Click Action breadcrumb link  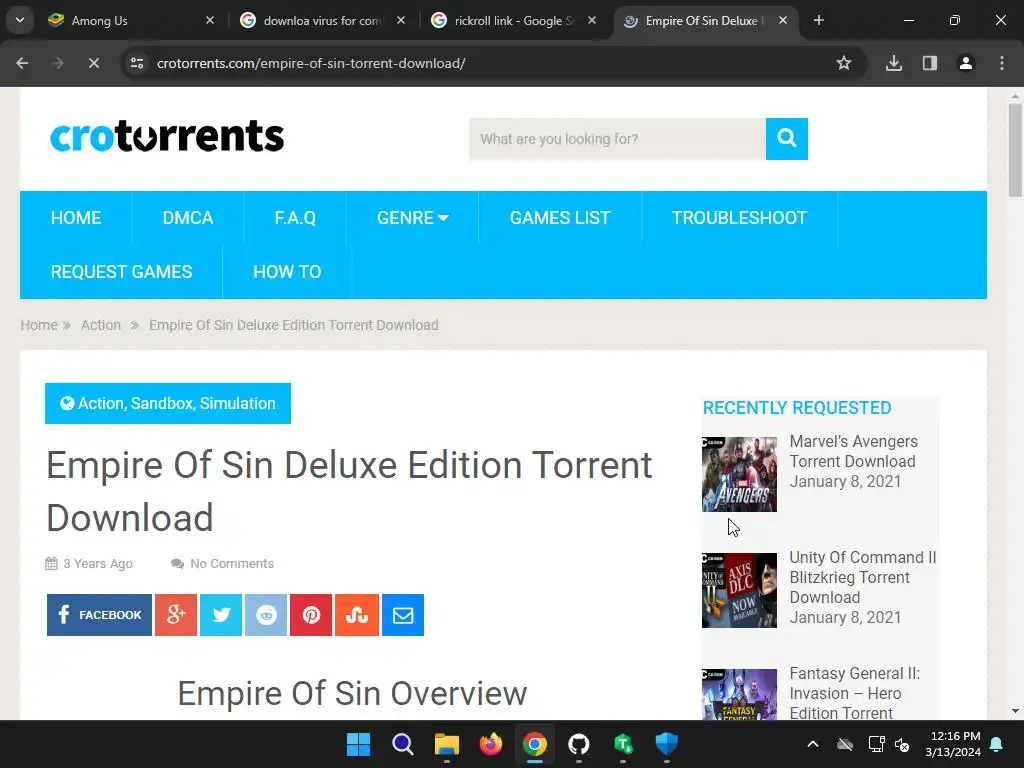coord(101,325)
